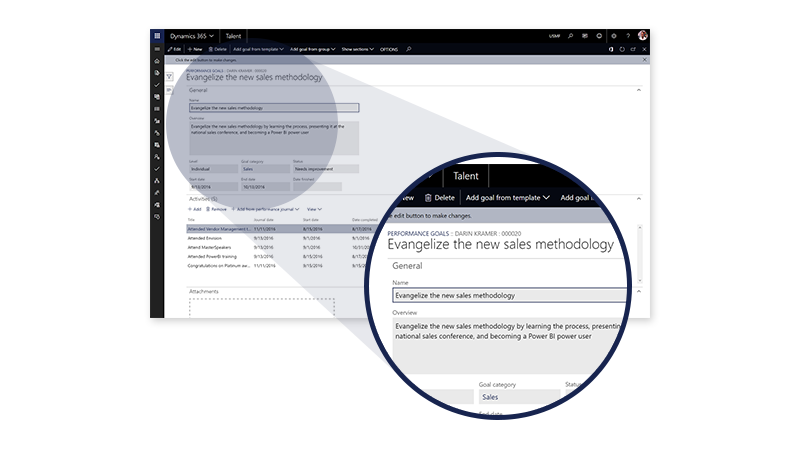Click the round icon left of settings gear
The width and height of the screenshot is (800, 450).
599,36
